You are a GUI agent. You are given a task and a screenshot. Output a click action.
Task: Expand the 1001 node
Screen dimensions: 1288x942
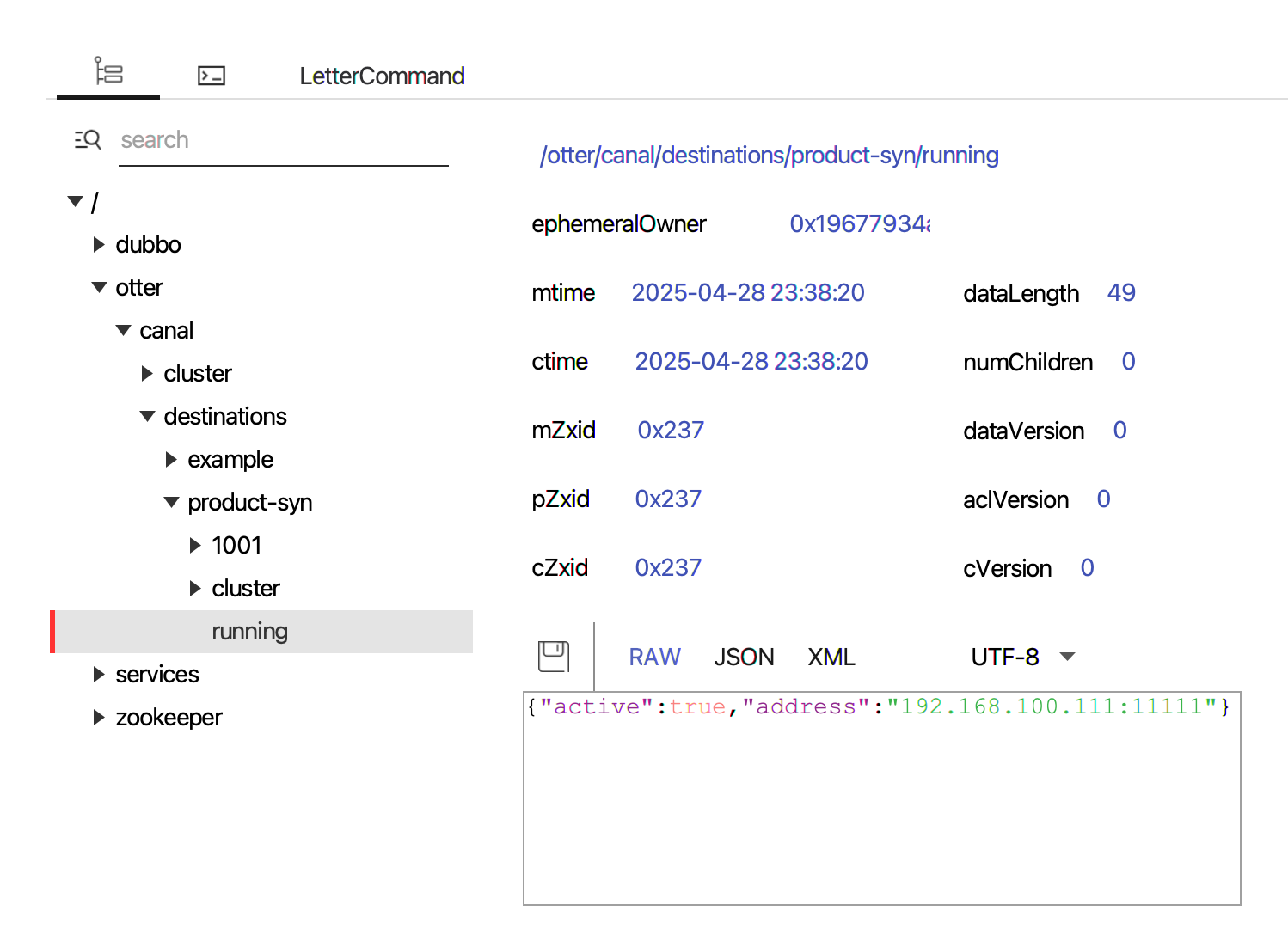(195, 546)
